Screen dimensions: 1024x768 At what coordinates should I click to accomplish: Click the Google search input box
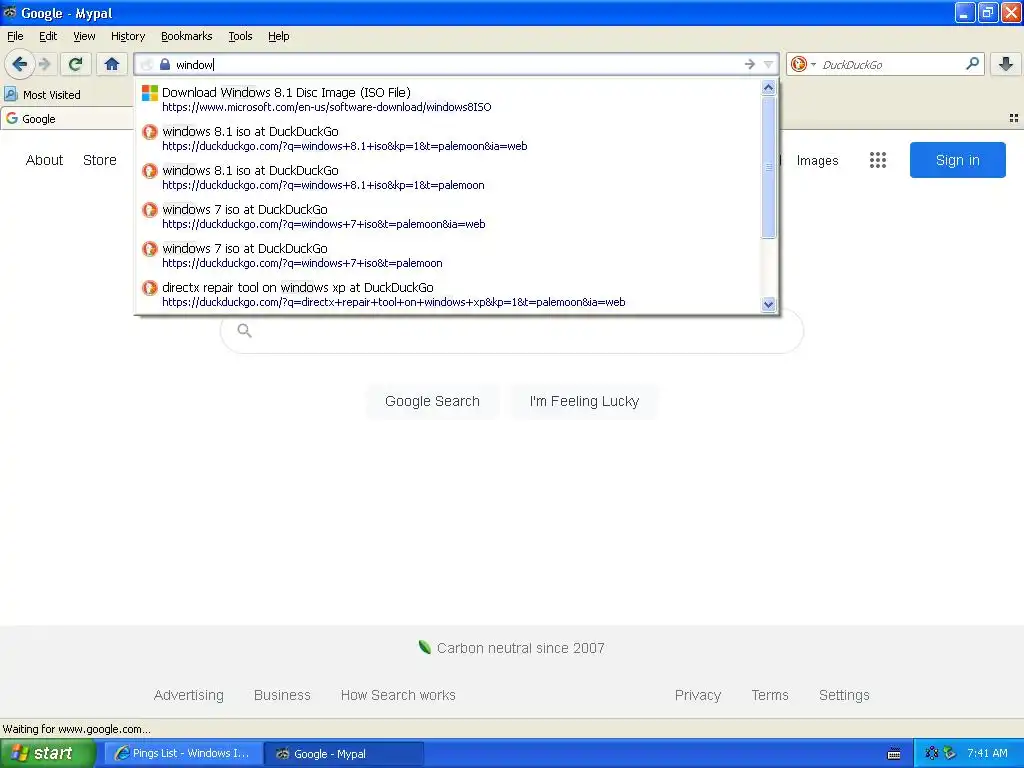[512, 331]
